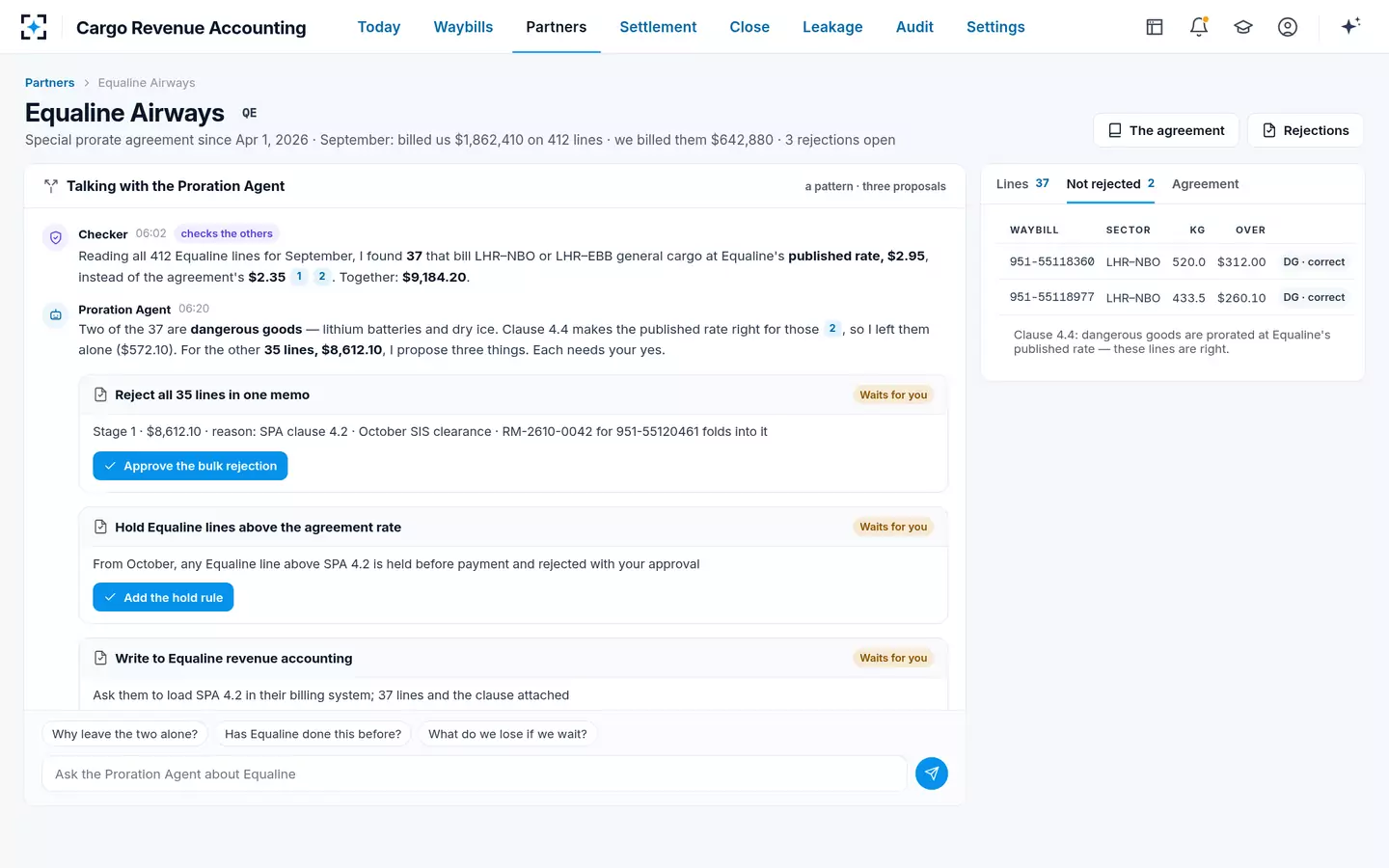Click the document icon beside Hold Equaline lines
This screenshot has height=868, width=1389.
tap(100, 527)
